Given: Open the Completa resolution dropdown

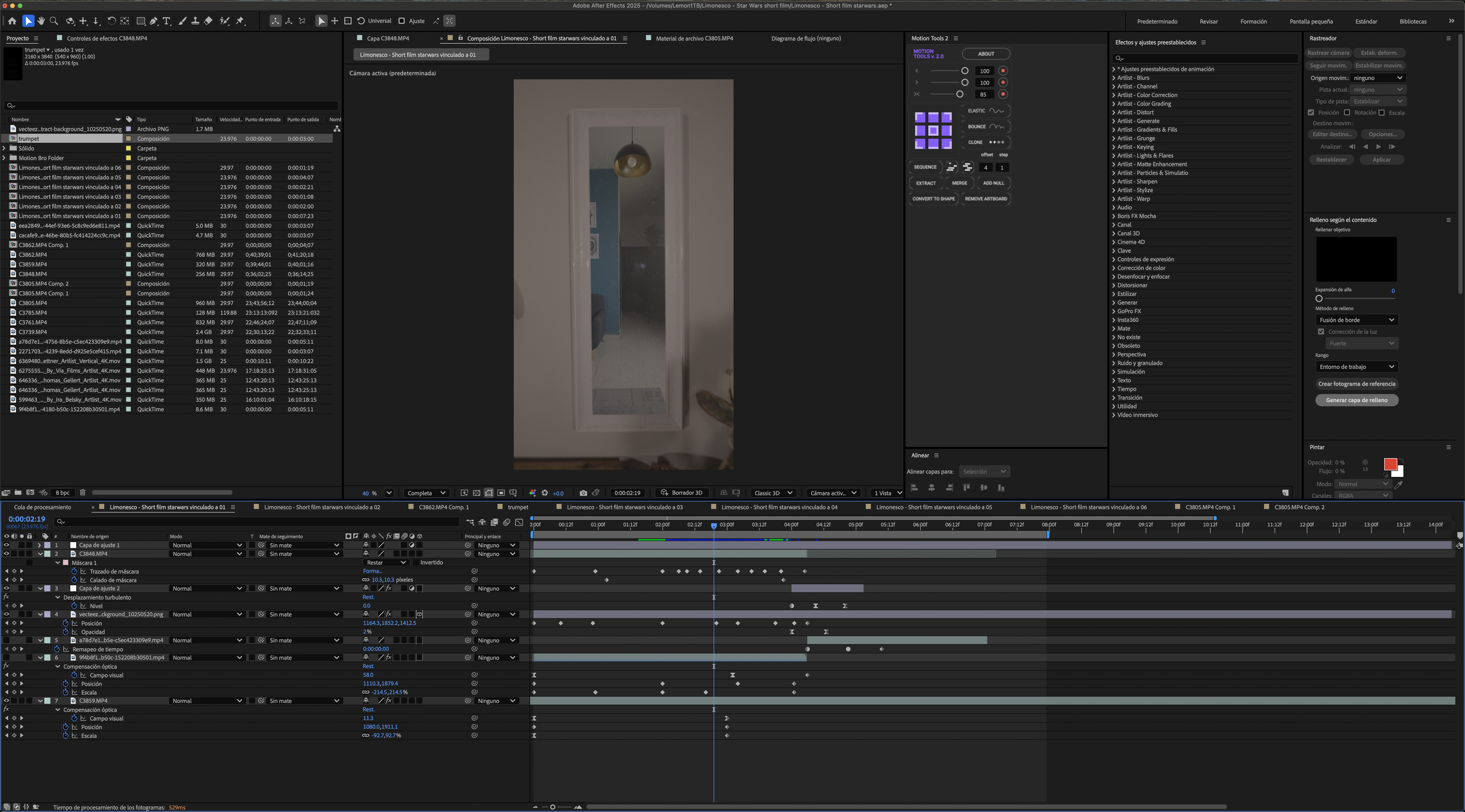Looking at the screenshot, I should pos(427,493).
